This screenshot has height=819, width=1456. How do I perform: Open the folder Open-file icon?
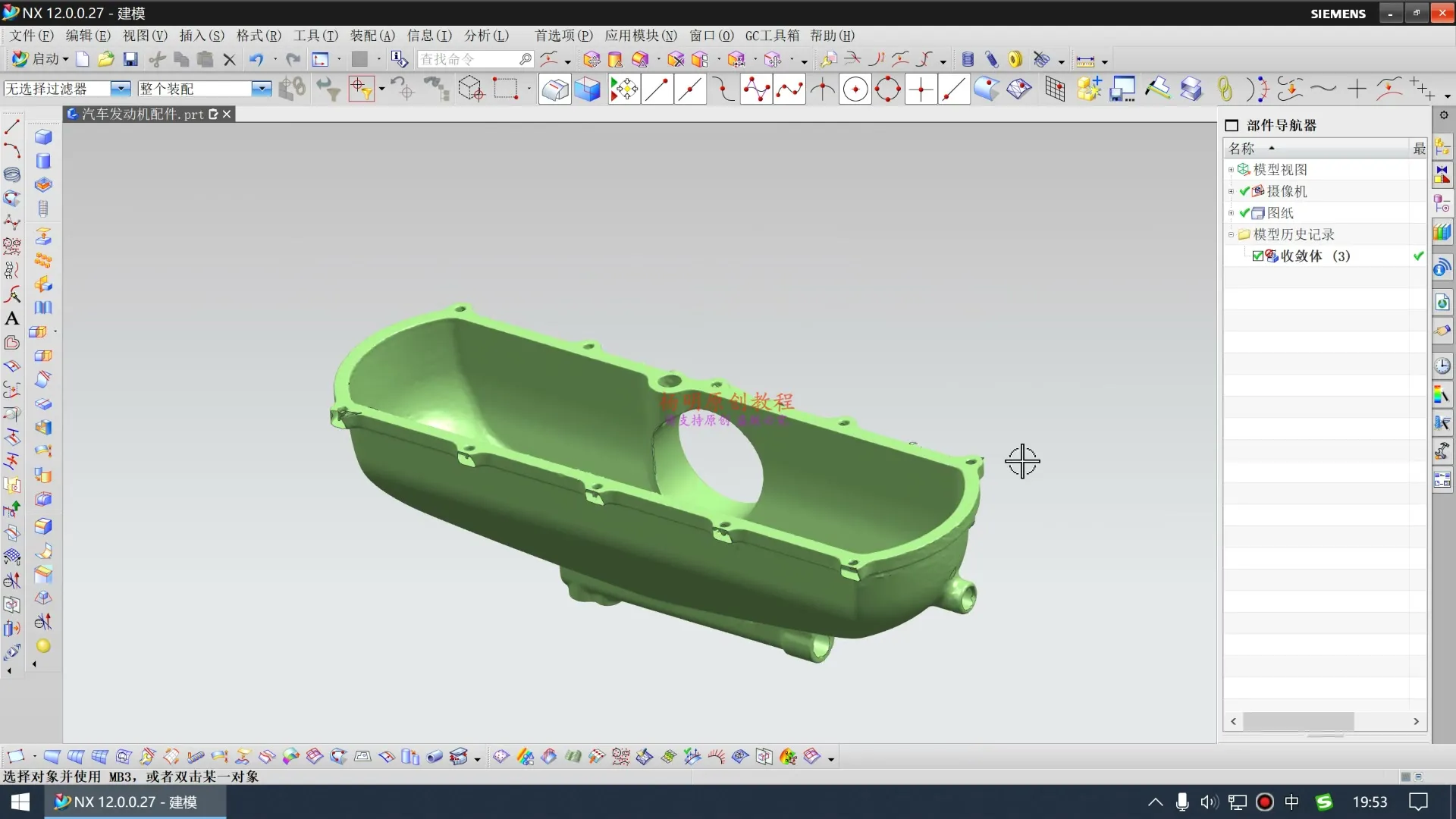click(106, 59)
